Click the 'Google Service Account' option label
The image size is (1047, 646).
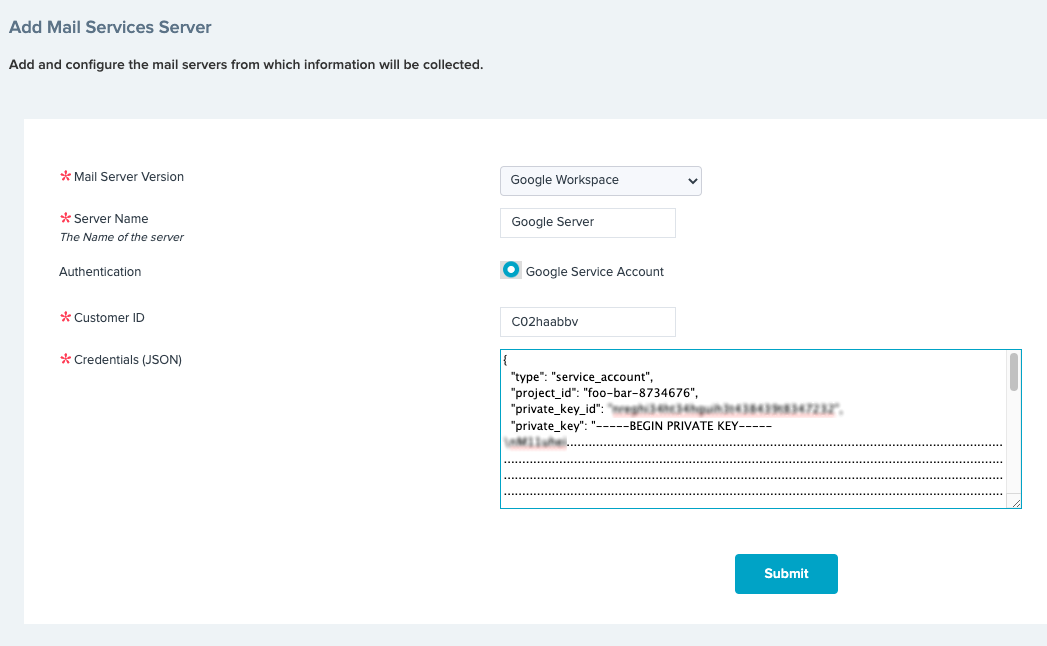[594, 272]
